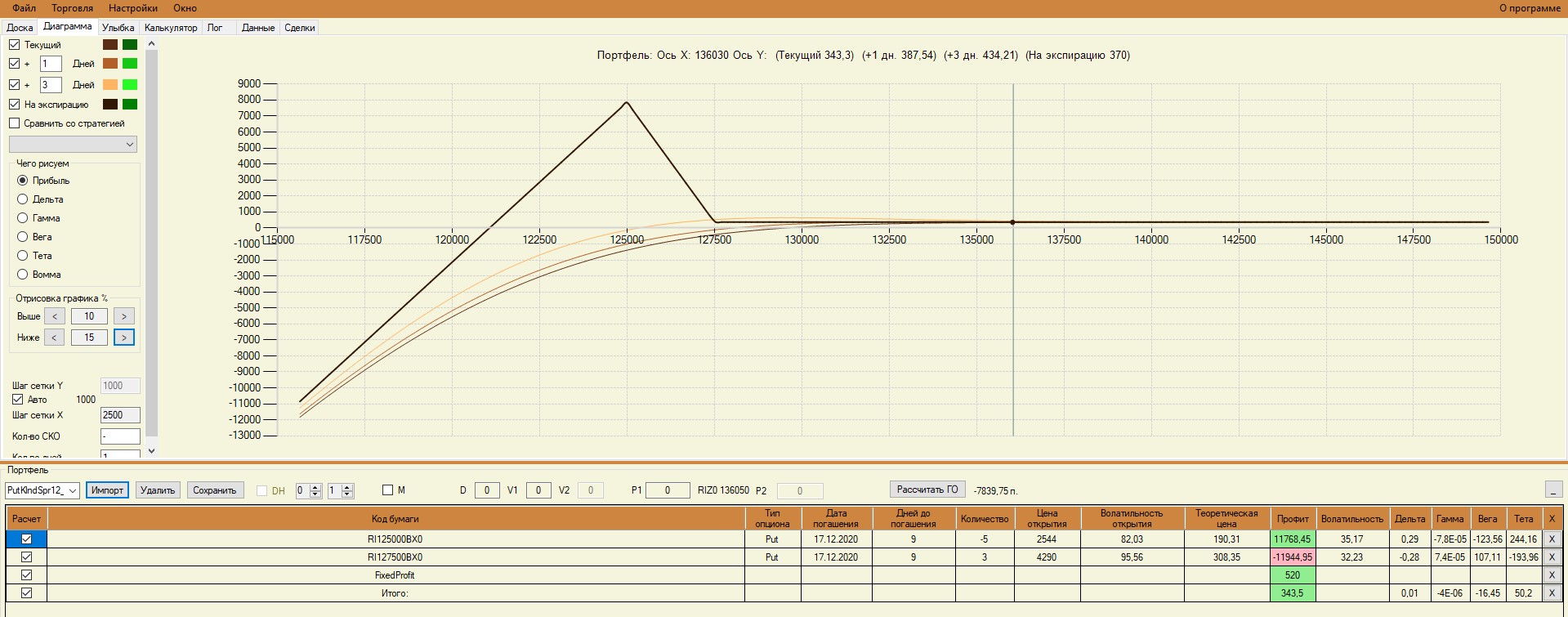The image size is (1568, 617).
Task: Switch to the Доска tab
Action: (20, 28)
